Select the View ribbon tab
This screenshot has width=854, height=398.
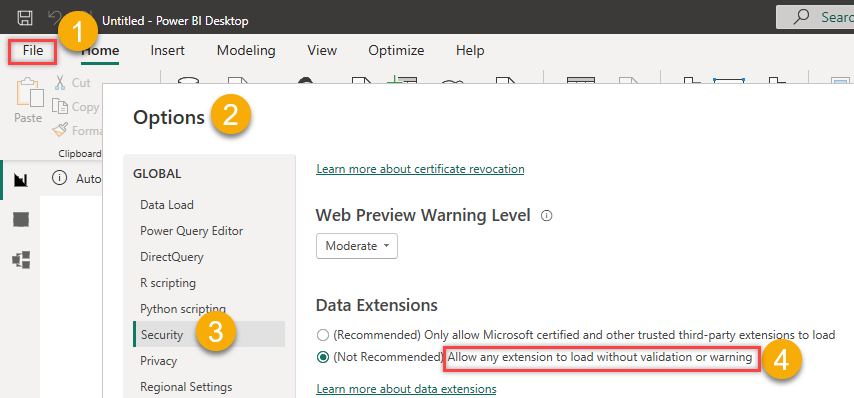[x=322, y=51]
